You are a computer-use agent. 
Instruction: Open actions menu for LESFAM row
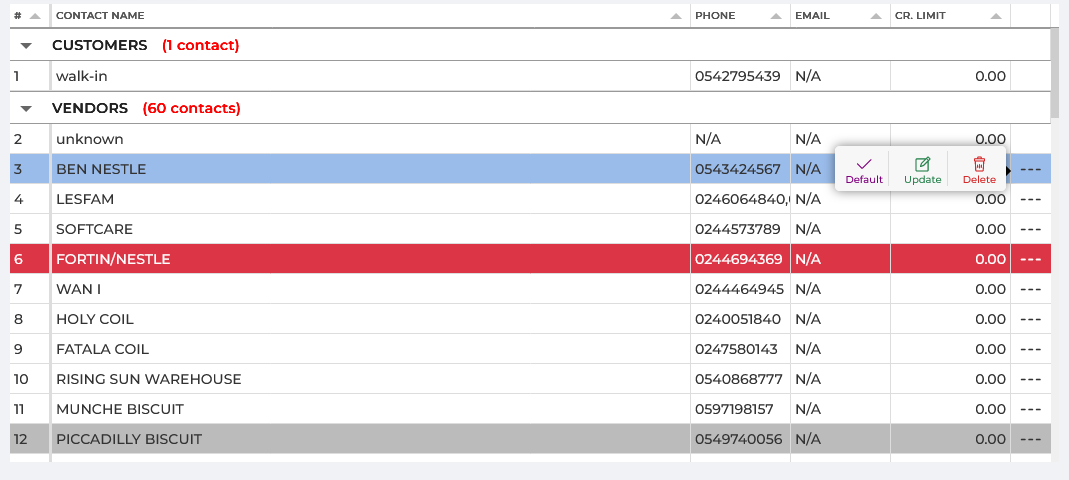(1031, 199)
